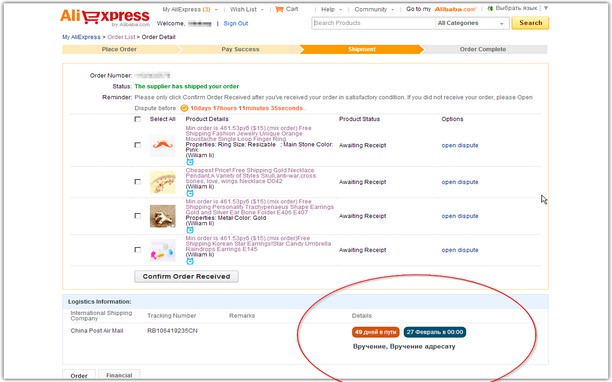612x382 pixels.
Task: Click the orange moustache ring thumbnail
Action: click(x=162, y=145)
